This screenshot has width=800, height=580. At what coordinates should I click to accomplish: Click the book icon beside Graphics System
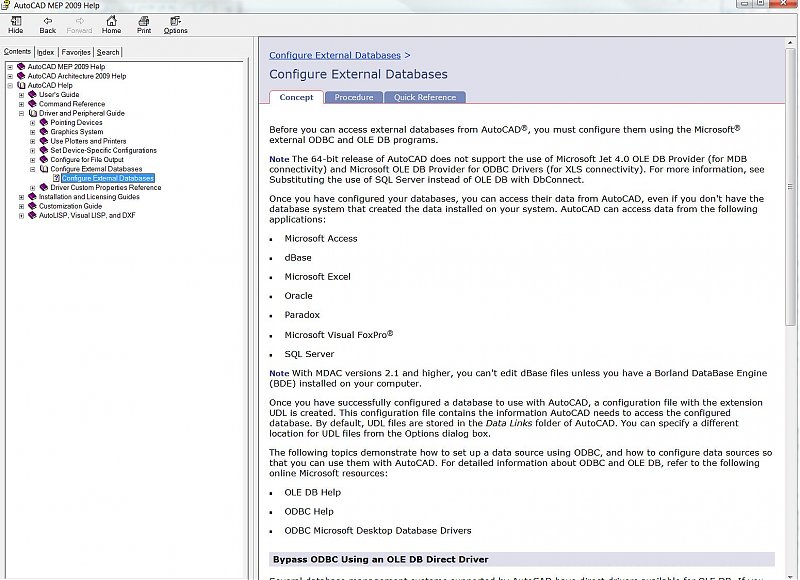pos(44,132)
